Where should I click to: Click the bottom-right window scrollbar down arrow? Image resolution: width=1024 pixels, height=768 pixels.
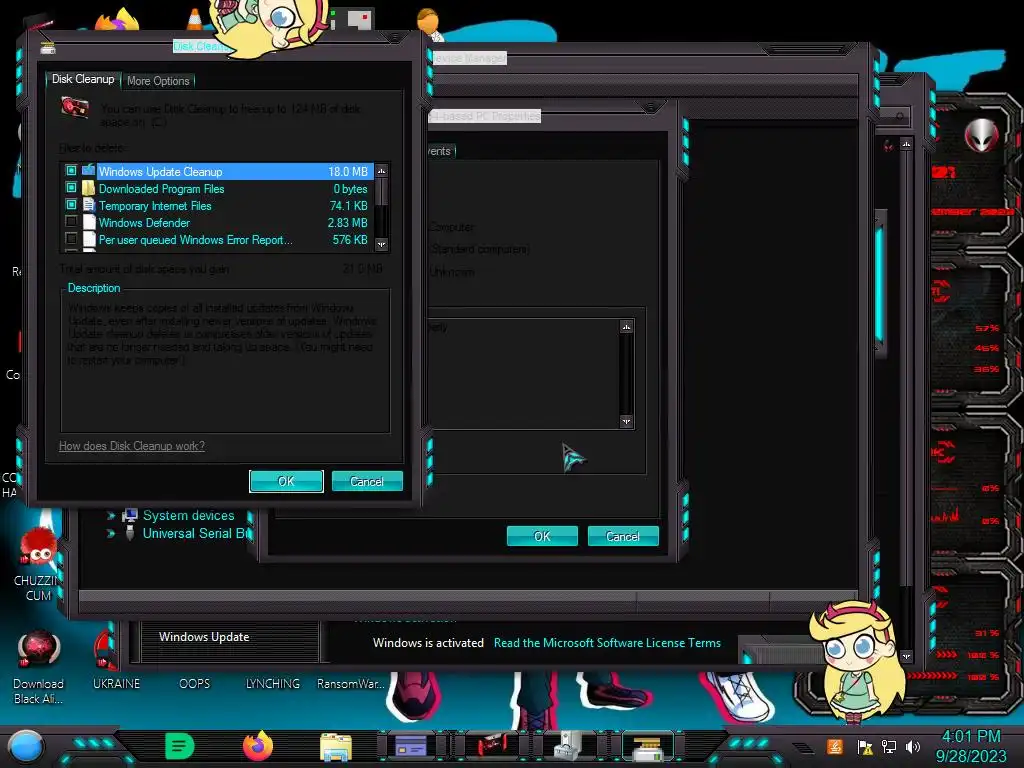pos(906,656)
